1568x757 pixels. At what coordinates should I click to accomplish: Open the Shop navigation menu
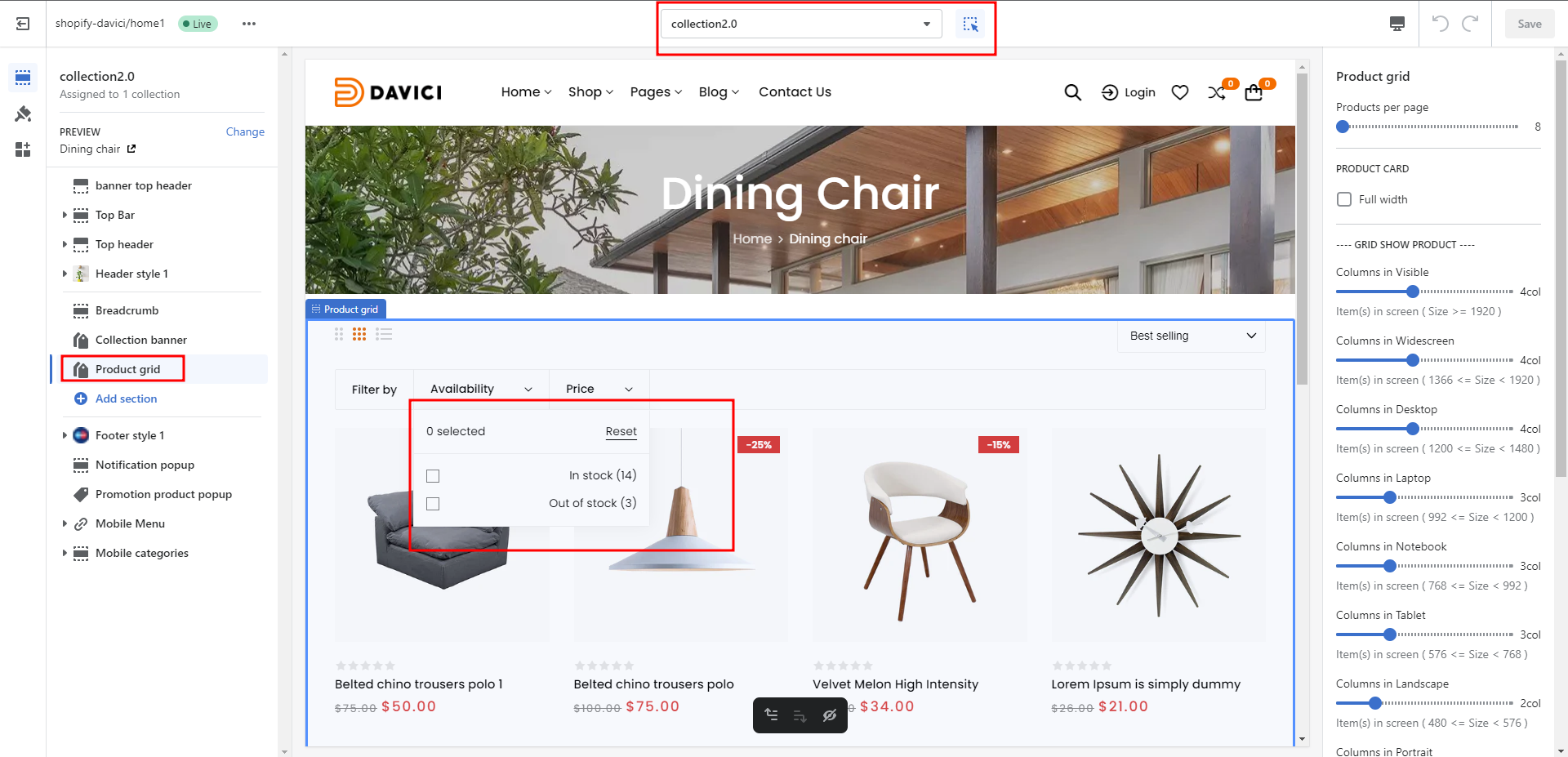point(590,92)
